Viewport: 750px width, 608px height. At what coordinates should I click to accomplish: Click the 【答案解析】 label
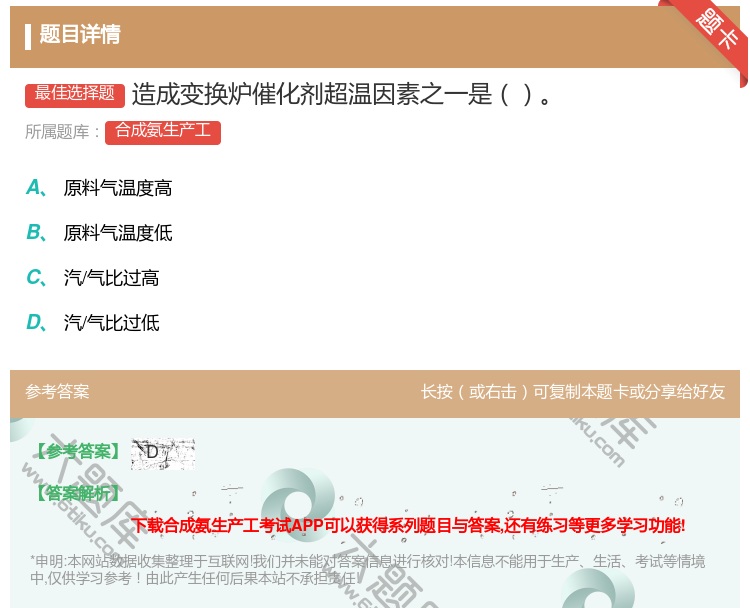point(79,493)
